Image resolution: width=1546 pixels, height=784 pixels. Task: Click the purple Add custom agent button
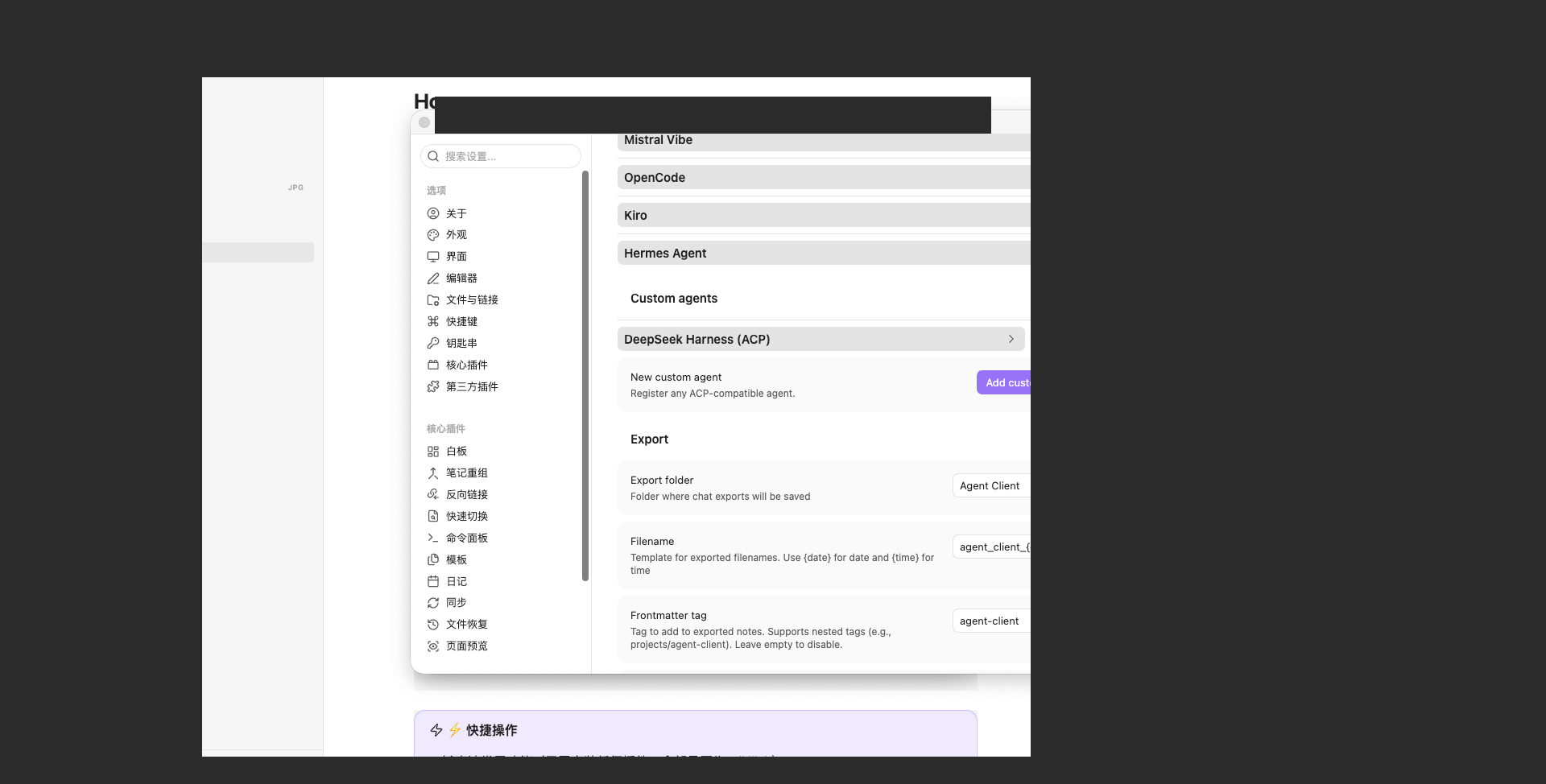[x=1003, y=382]
